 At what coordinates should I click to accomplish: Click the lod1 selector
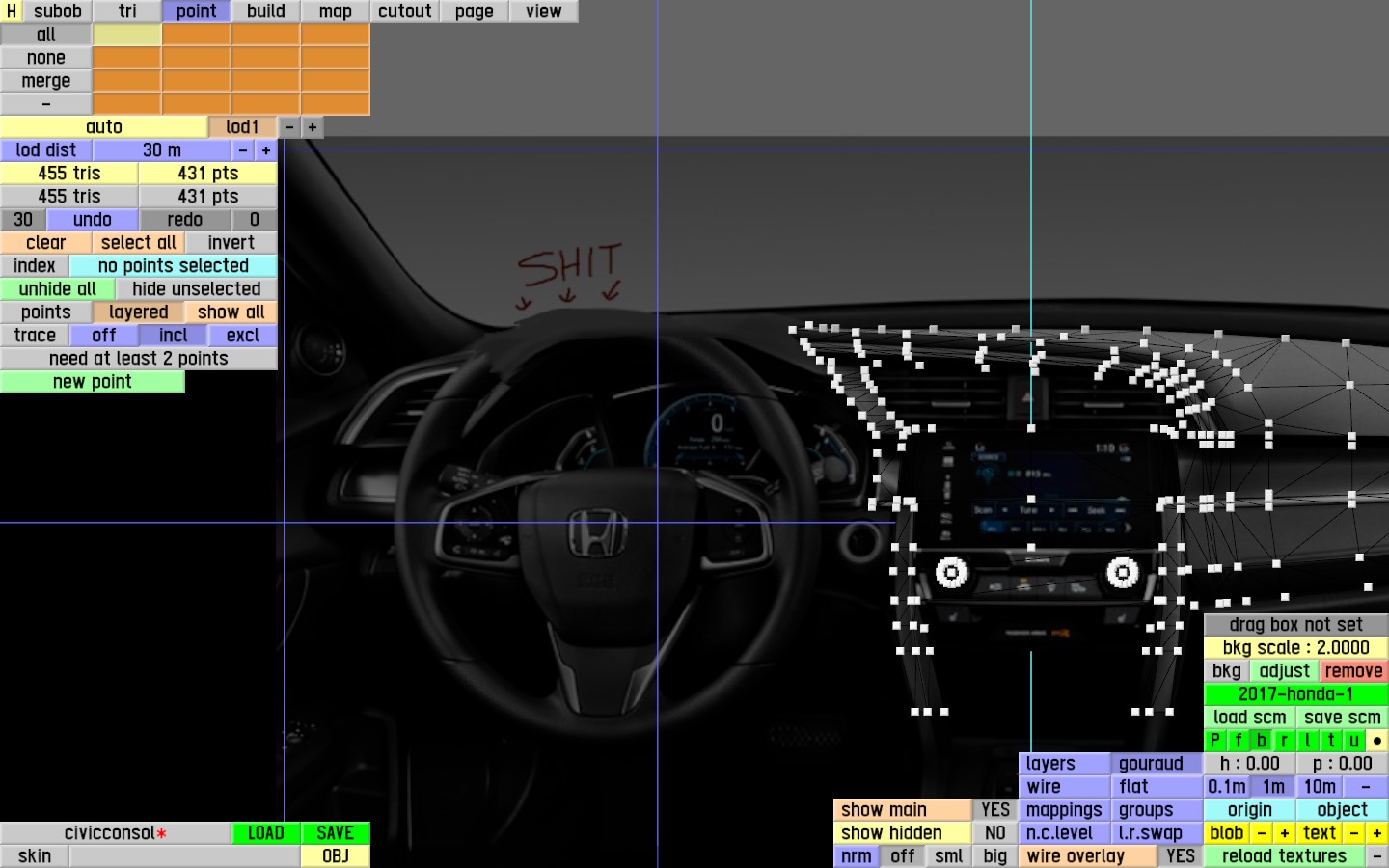tap(243, 127)
